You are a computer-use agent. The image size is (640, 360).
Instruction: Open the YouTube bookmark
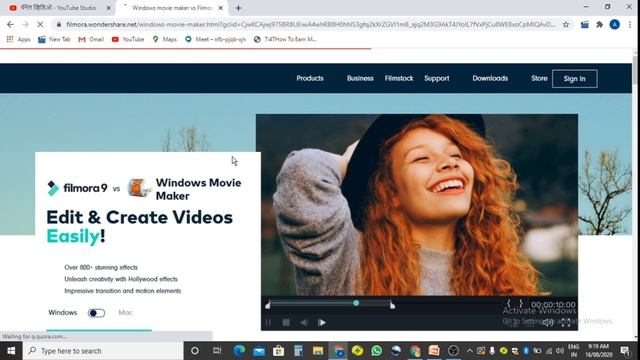click(x=128, y=39)
